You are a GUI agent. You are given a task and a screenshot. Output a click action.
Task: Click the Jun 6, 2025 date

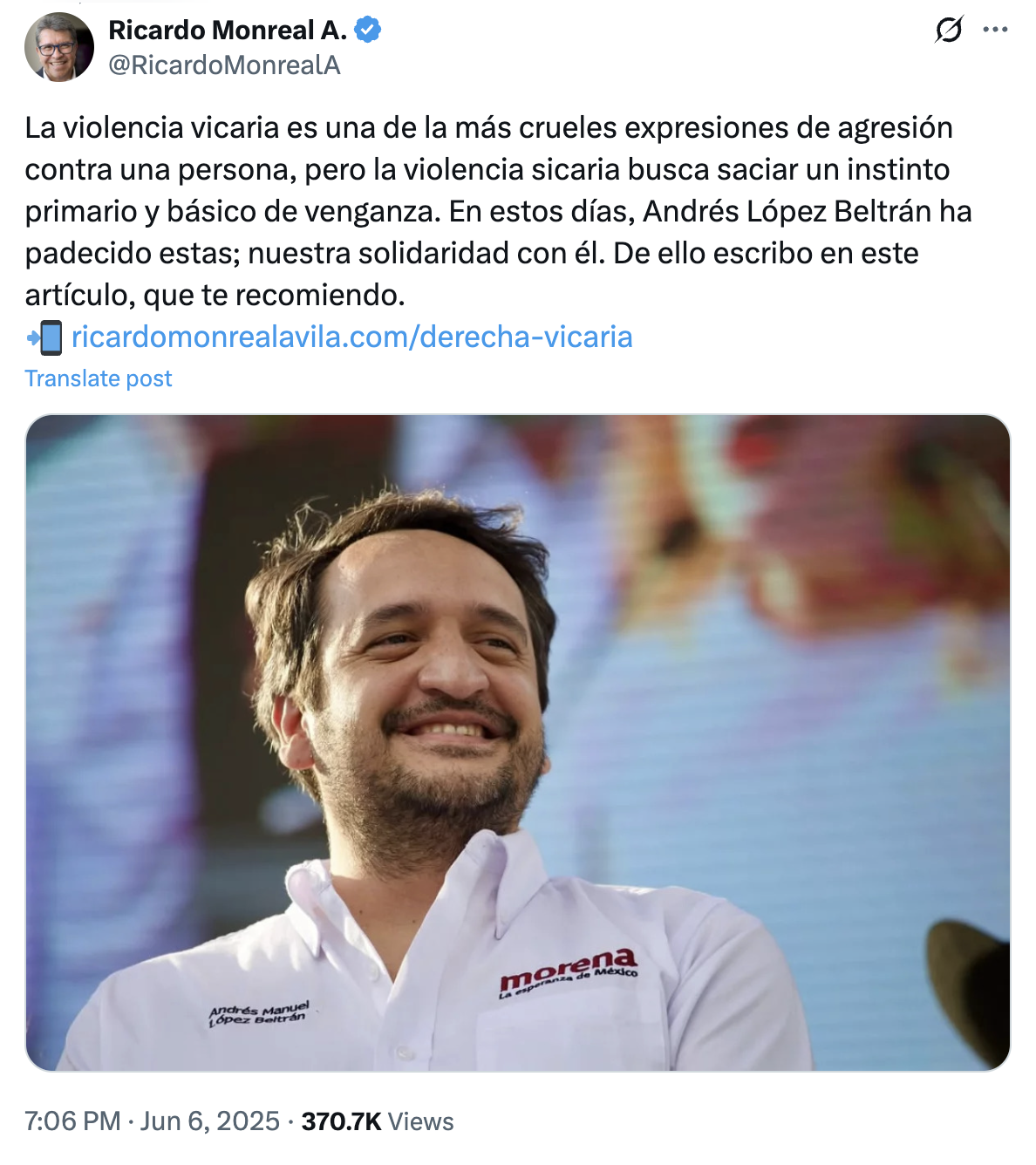click(210, 1121)
